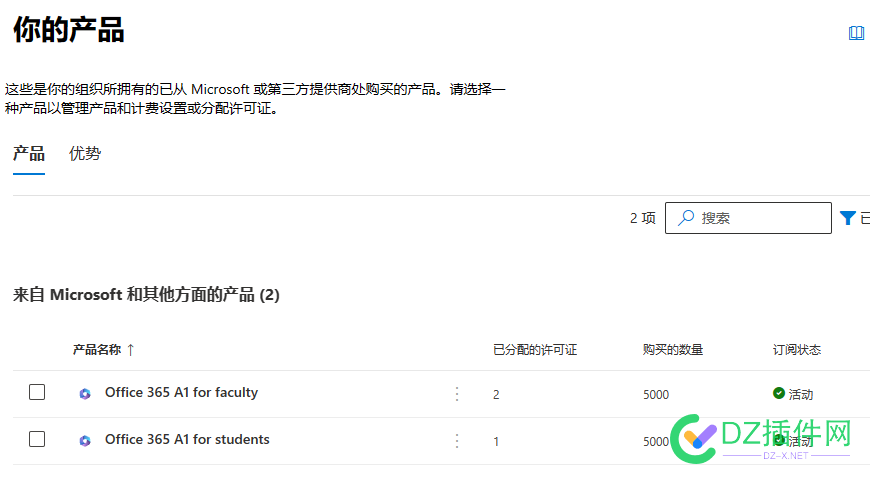Switch to the 优势 tab
The image size is (870, 479).
85,154
